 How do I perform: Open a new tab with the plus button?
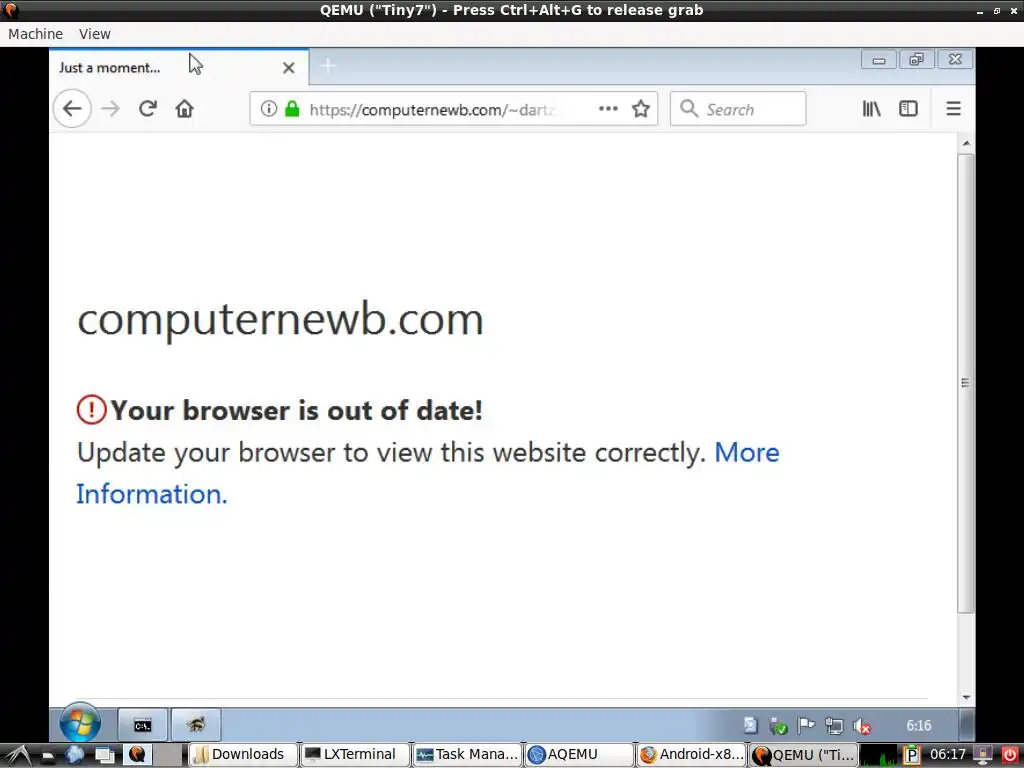click(328, 65)
